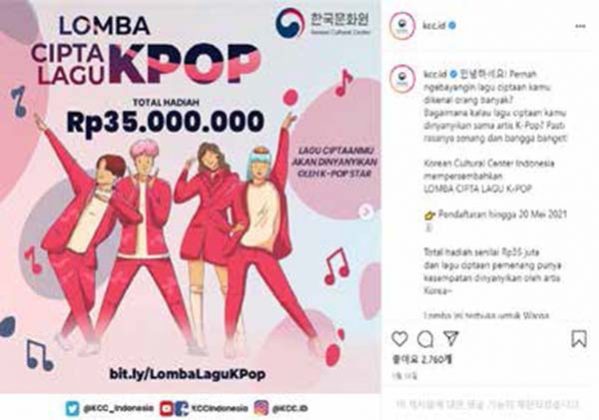Open the kcc.id username in caption

434,73
